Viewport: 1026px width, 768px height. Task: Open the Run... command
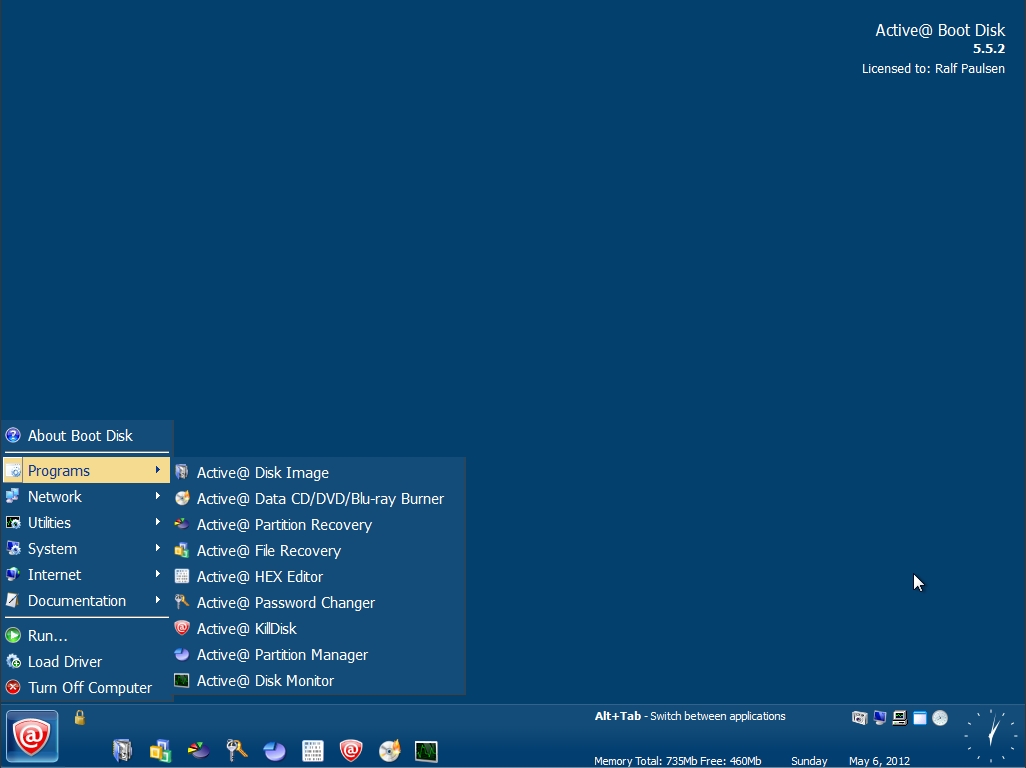click(x=46, y=635)
